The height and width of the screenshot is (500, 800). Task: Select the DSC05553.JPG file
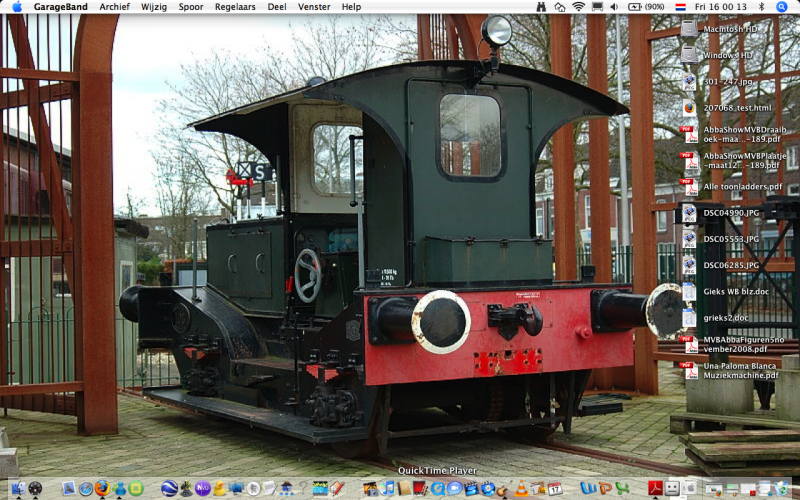point(689,239)
